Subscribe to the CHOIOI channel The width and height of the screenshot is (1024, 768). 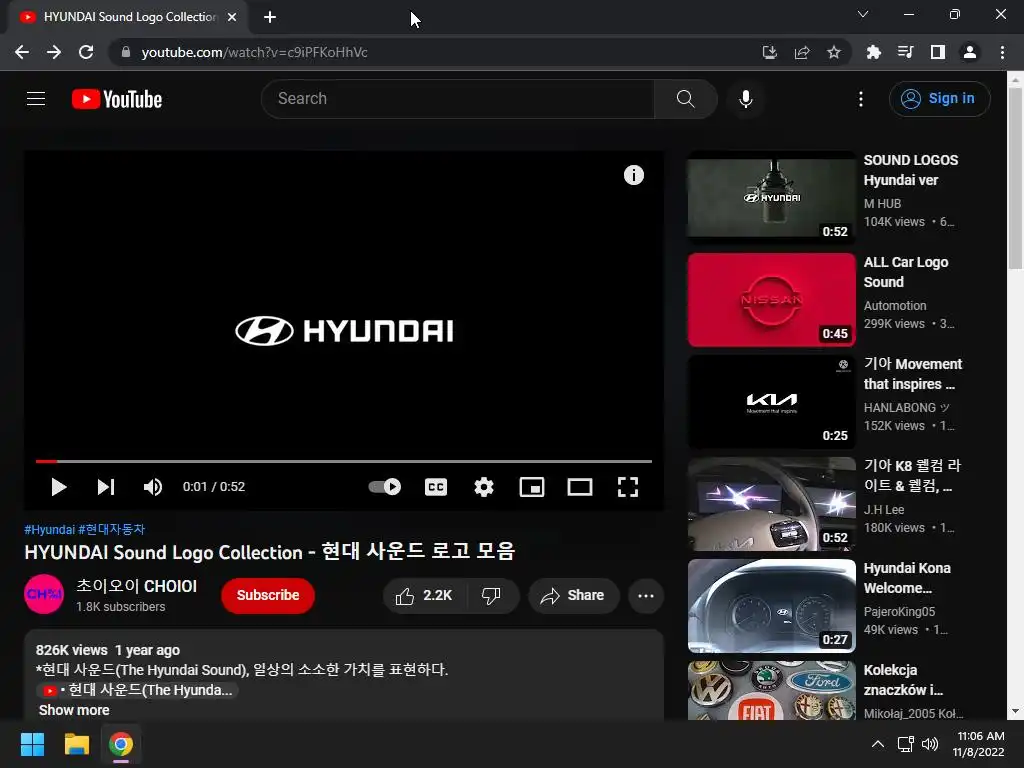[x=268, y=596]
